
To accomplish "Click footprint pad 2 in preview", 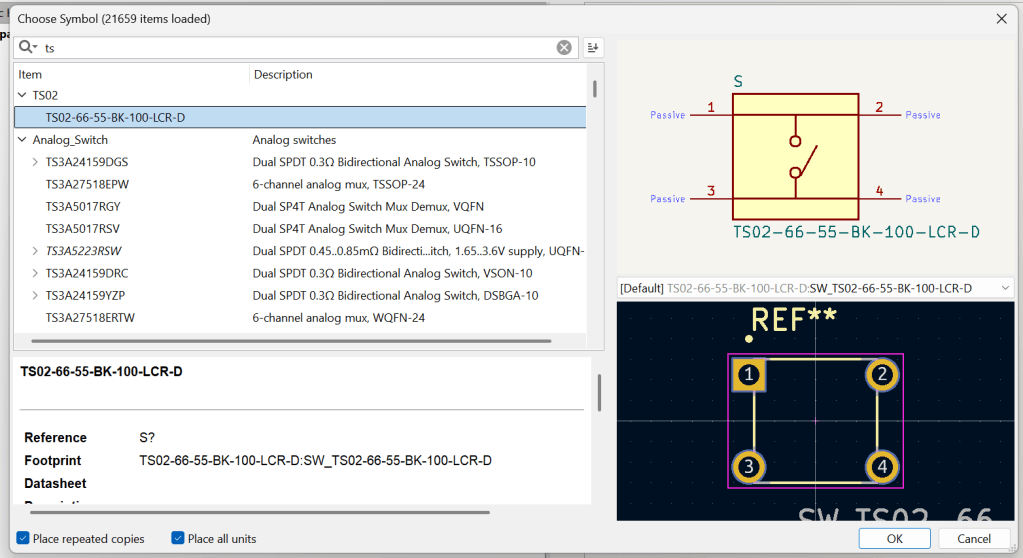I will coord(881,375).
